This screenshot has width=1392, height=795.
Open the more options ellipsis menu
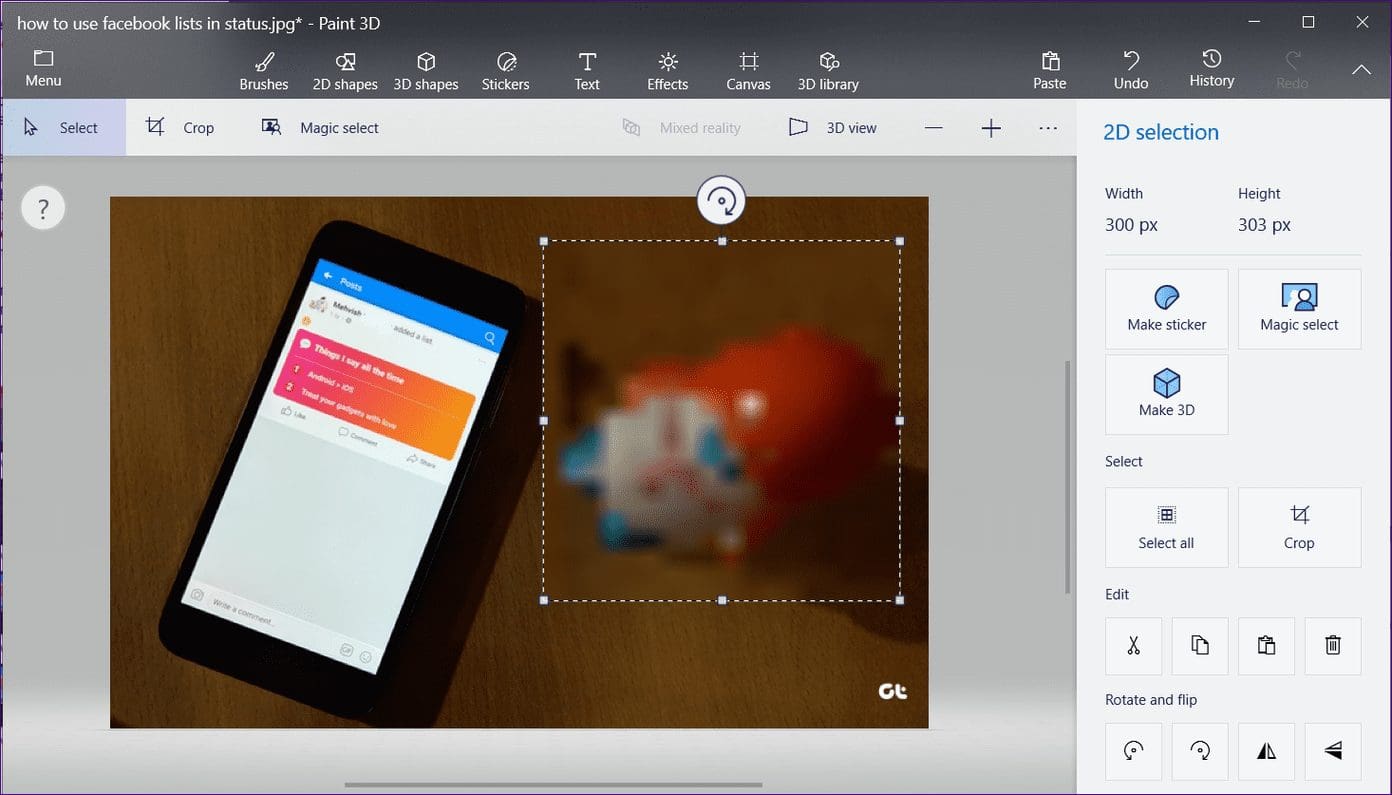click(x=1048, y=128)
